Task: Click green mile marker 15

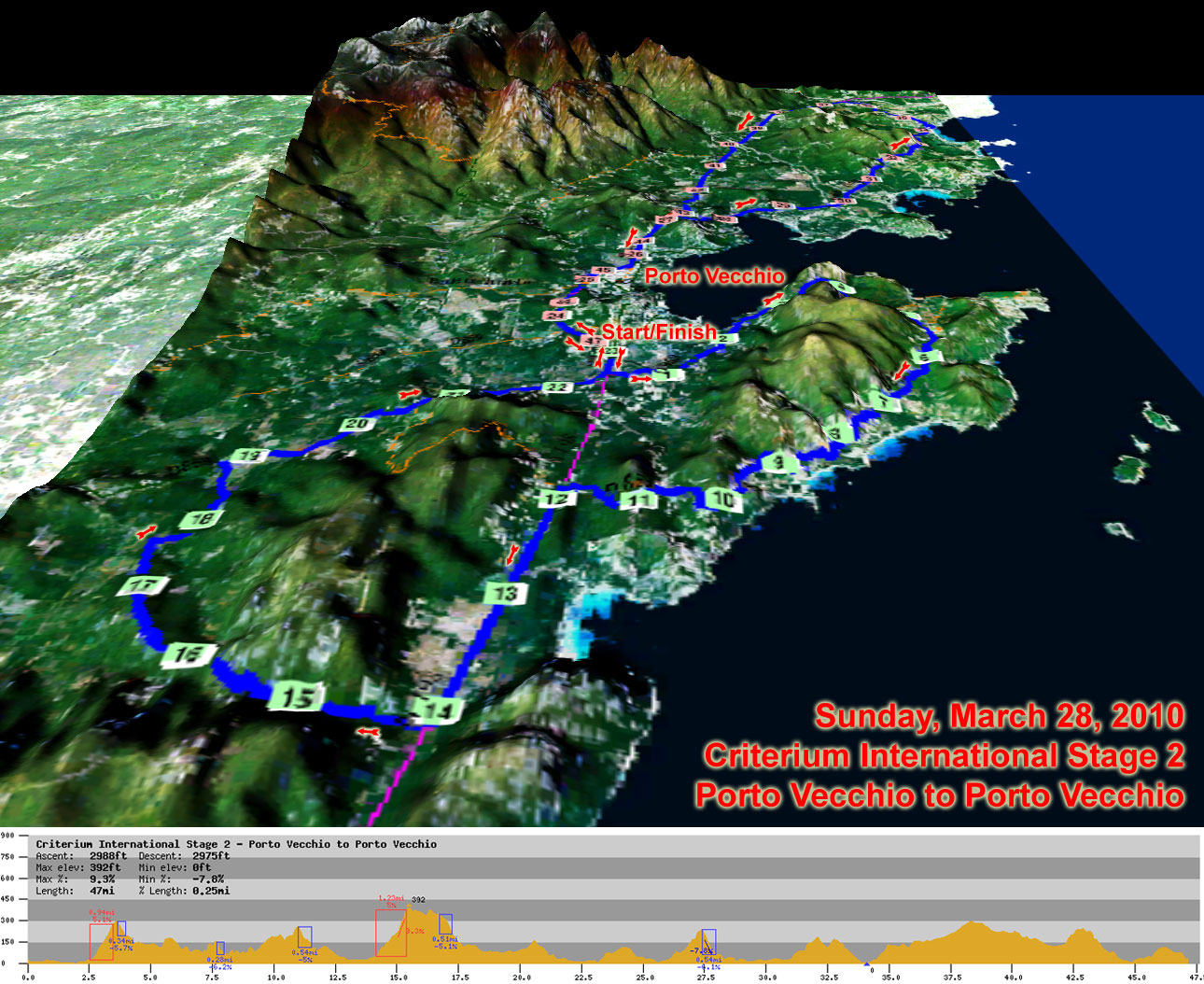Action: coord(298,696)
